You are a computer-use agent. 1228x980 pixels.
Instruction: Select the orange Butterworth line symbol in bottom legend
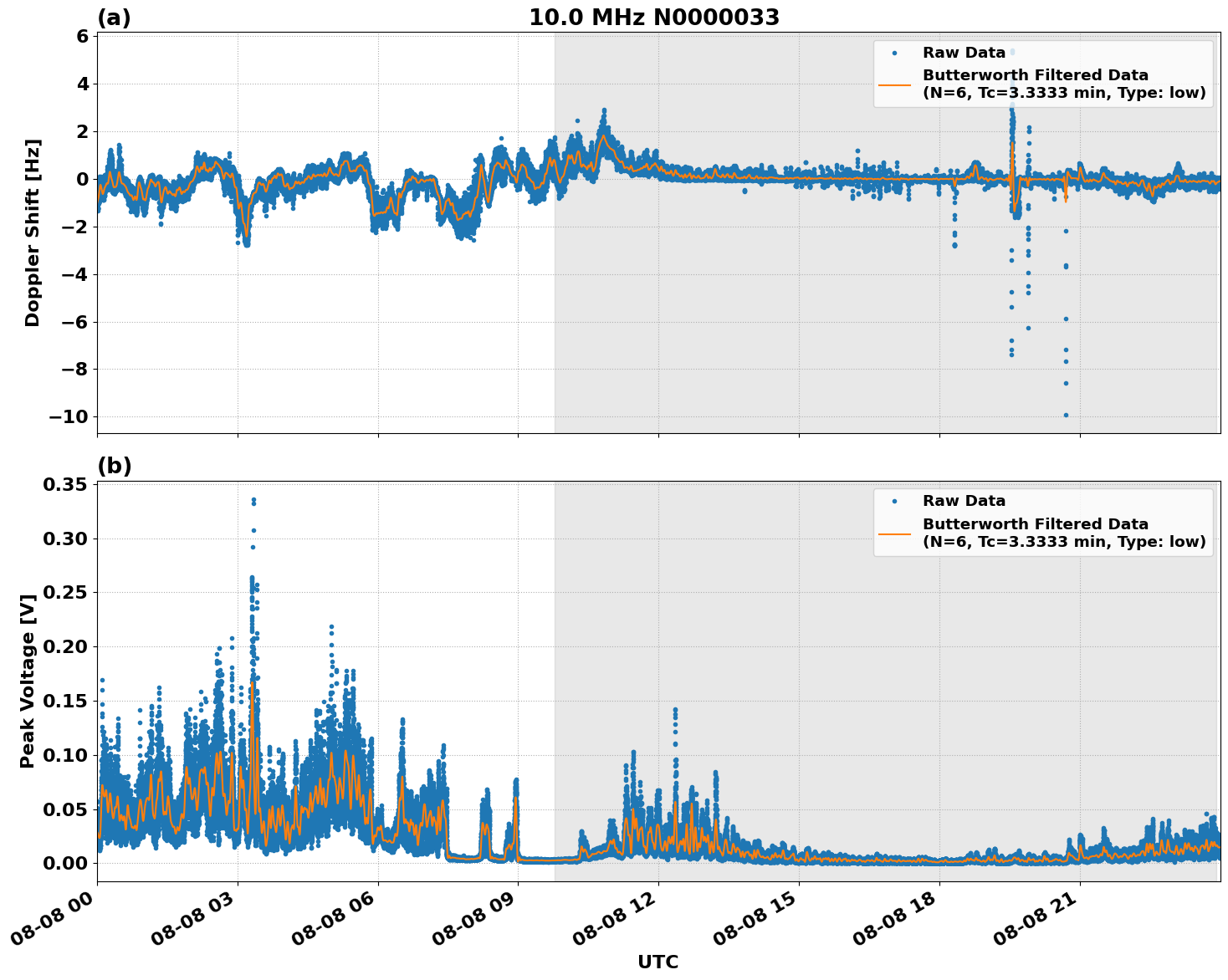[897, 533]
